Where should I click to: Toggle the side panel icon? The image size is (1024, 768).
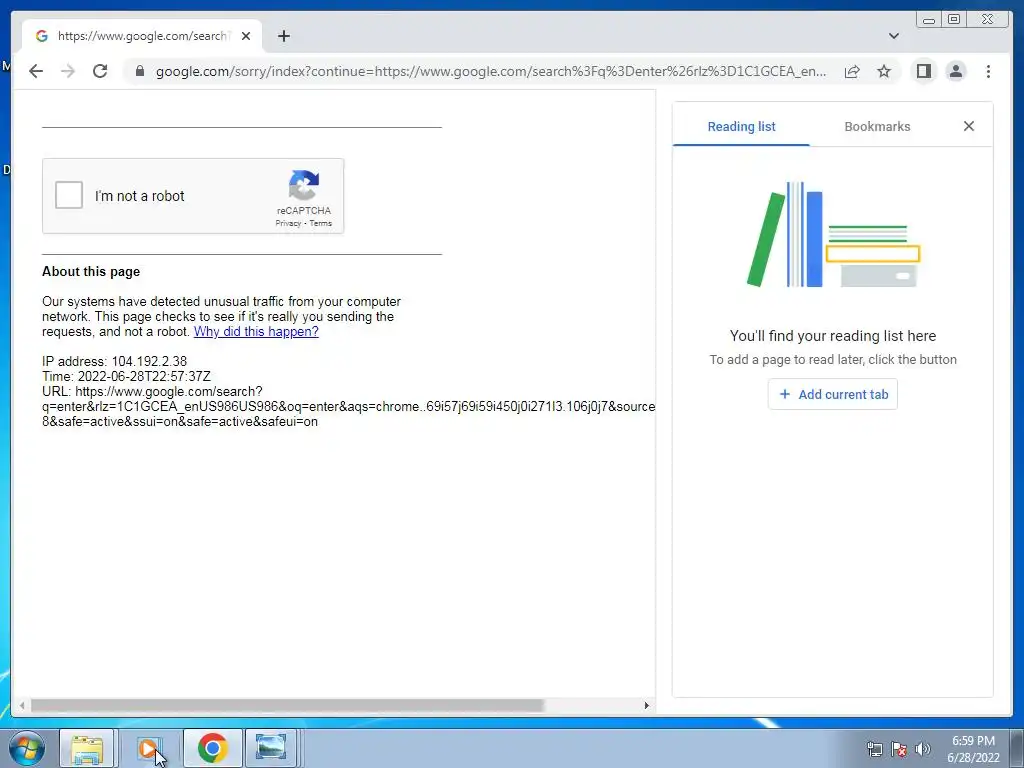(923, 71)
